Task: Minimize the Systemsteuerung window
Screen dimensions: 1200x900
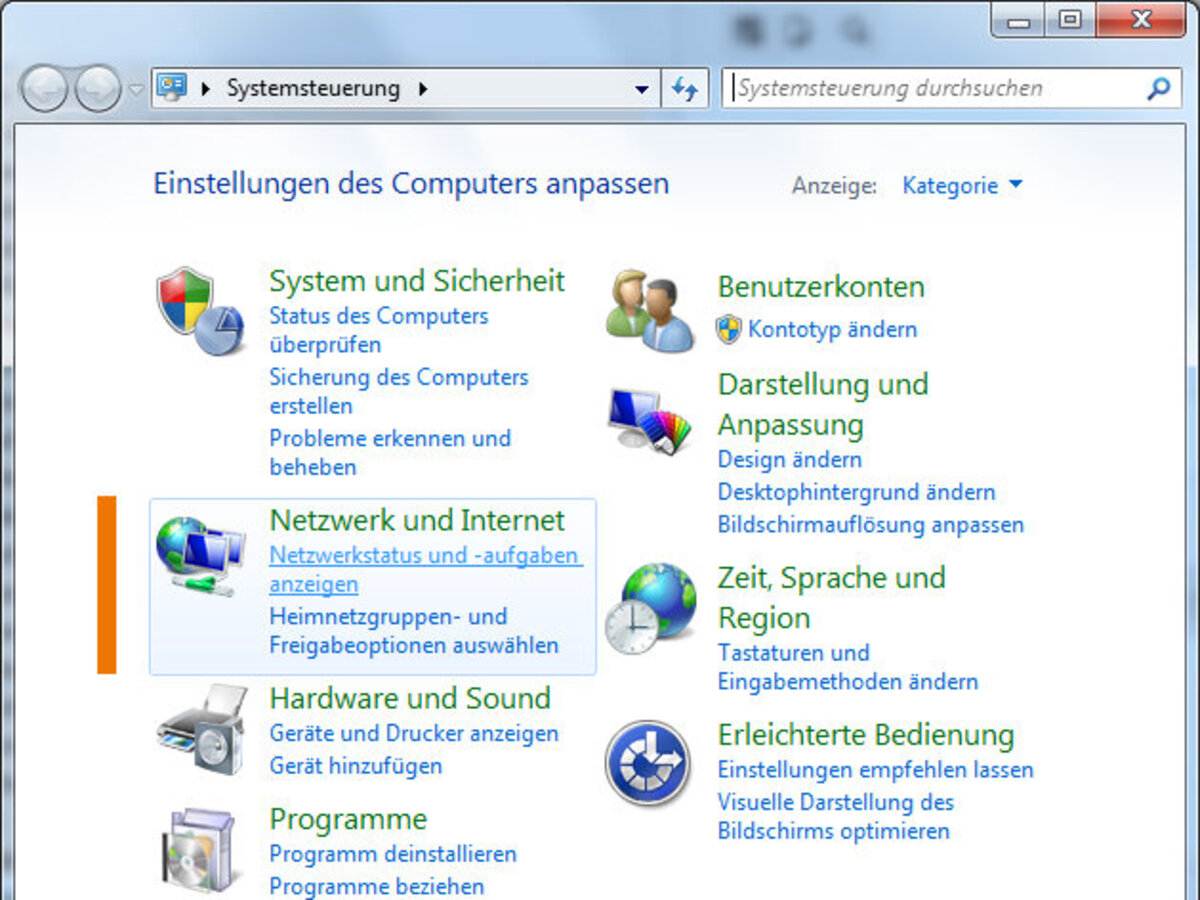Action: coord(1019,19)
